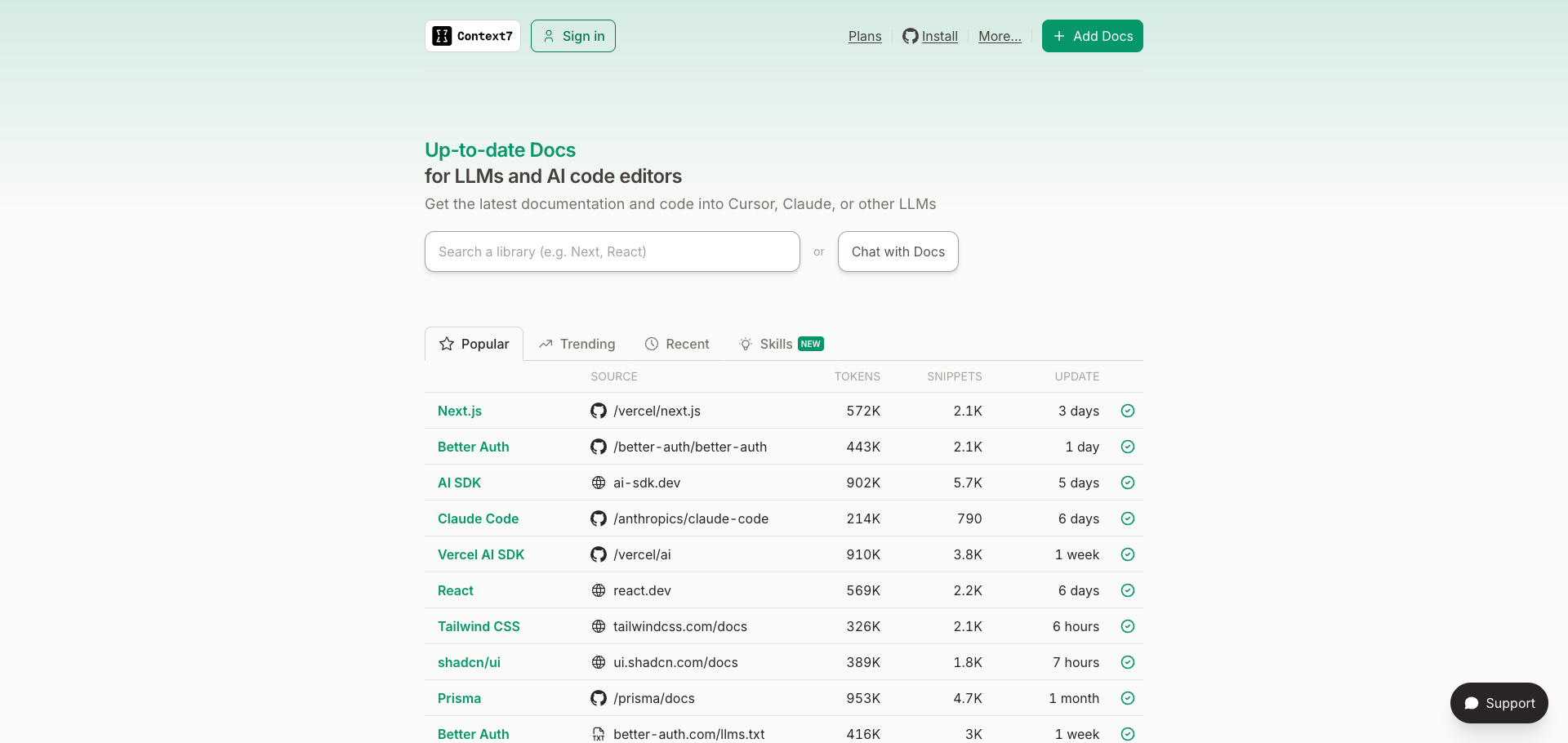Click the trending arrow icon on the Trending tab
1568x743 pixels.
545,344
